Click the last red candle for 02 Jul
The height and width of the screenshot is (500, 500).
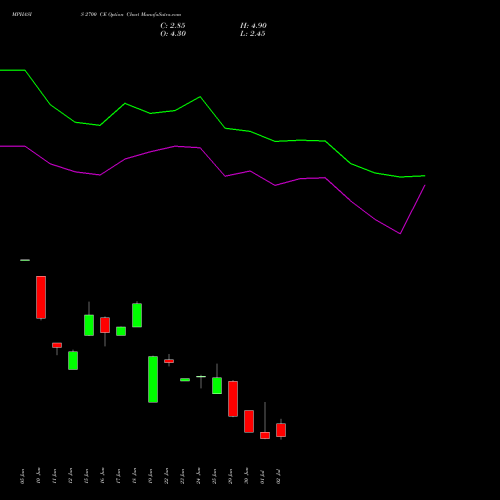tap(281, 430)
